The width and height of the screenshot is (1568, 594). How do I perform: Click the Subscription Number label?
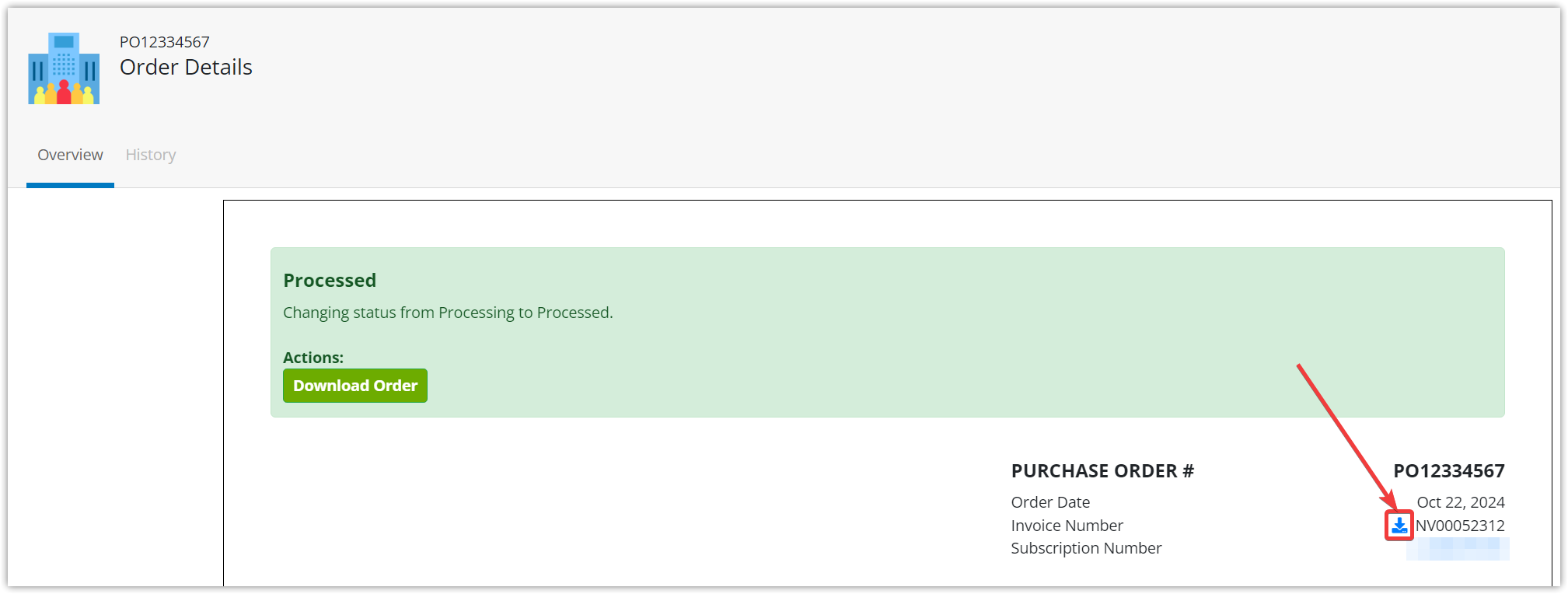(1086, 548)
